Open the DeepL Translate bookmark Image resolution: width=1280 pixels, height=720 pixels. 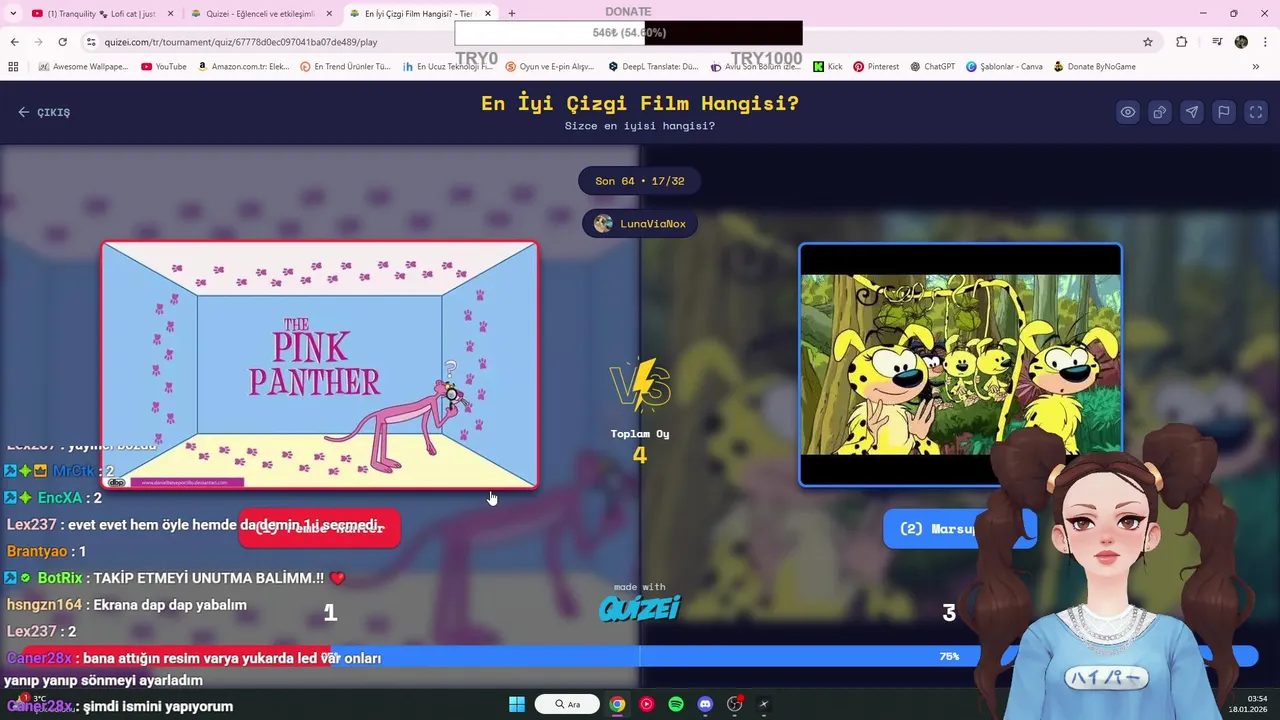tap(654, 67)
